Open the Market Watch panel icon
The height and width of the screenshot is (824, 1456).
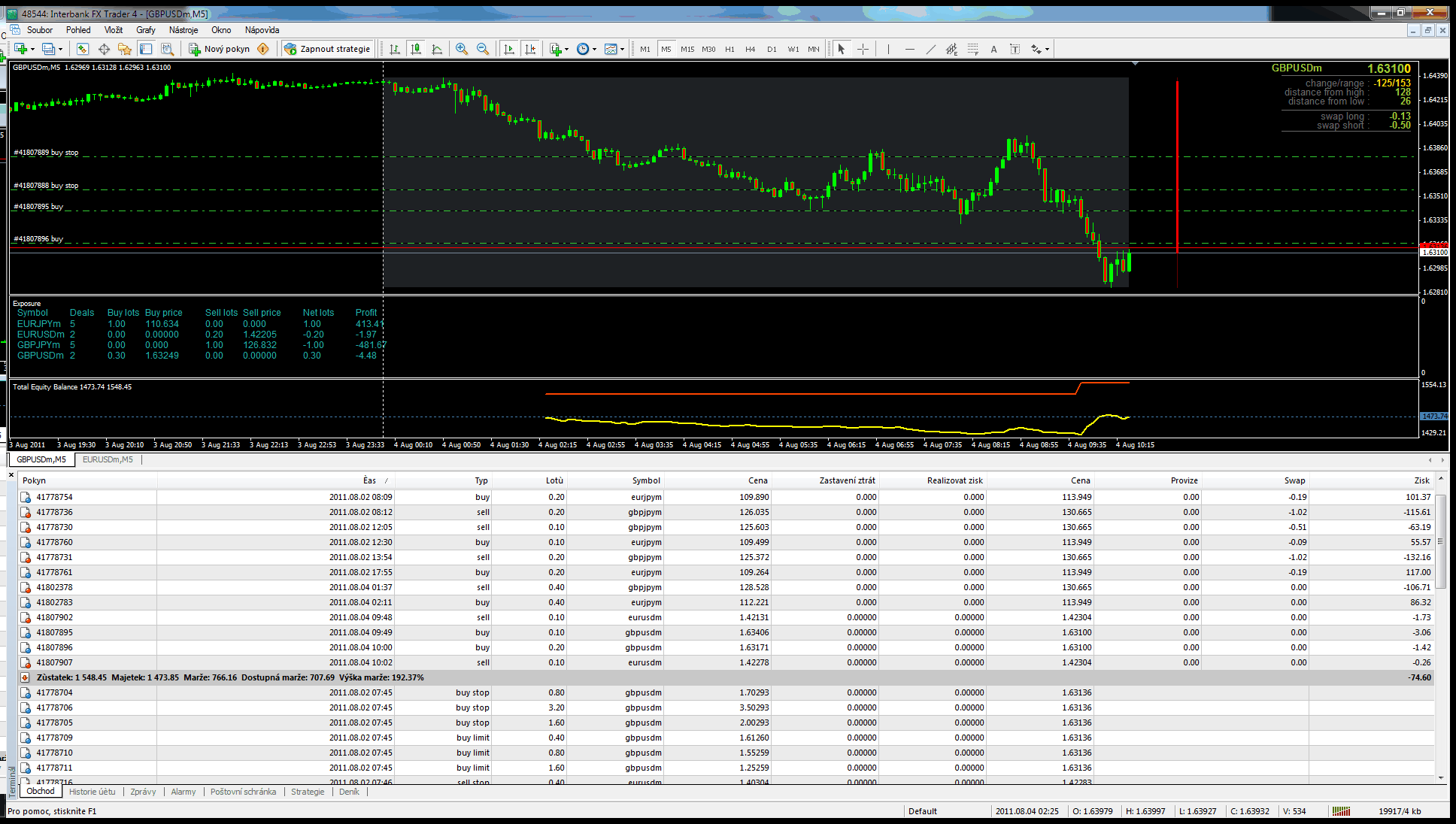(x=83, y=49)
